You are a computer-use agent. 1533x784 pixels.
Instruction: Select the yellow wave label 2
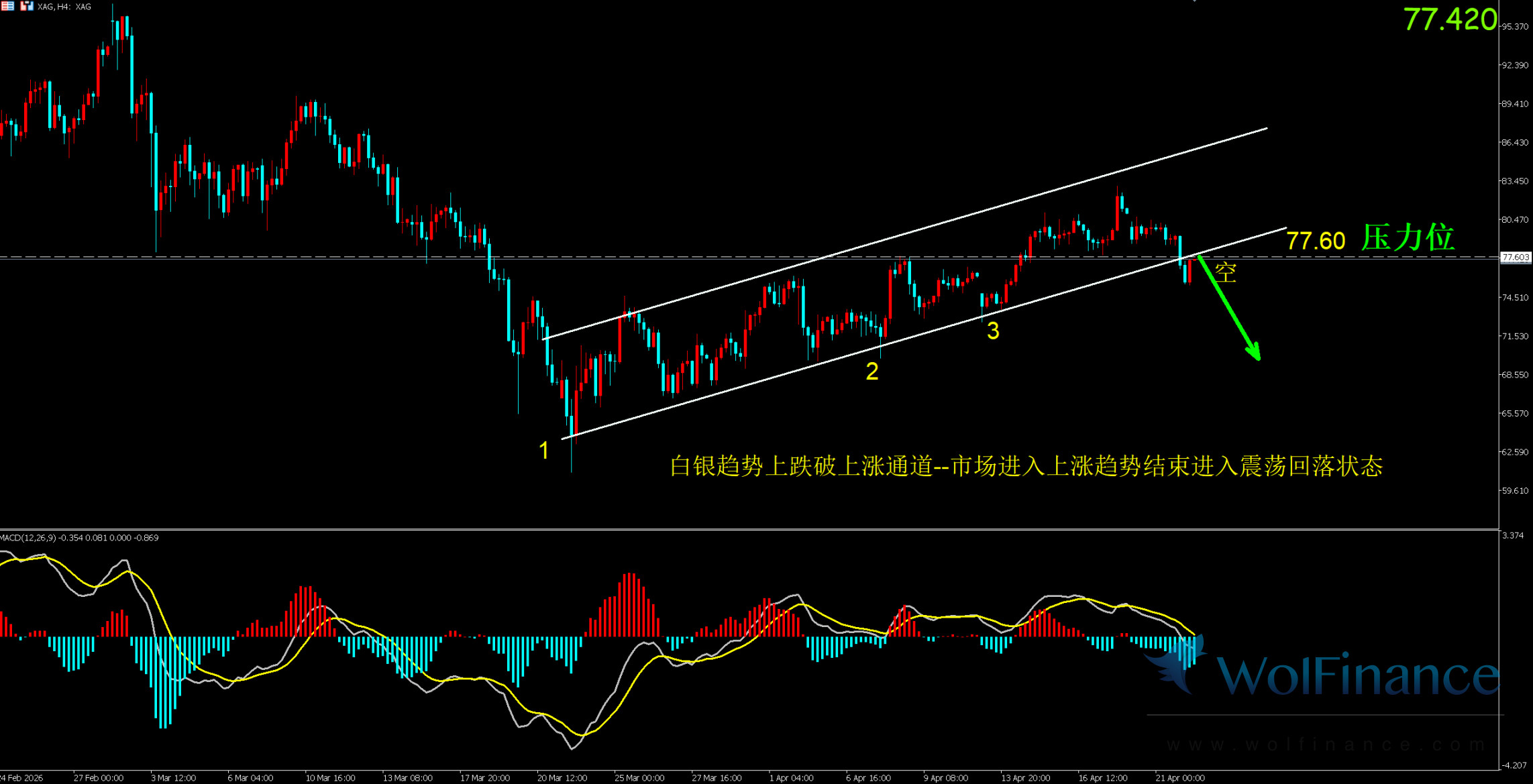[871, 371]
